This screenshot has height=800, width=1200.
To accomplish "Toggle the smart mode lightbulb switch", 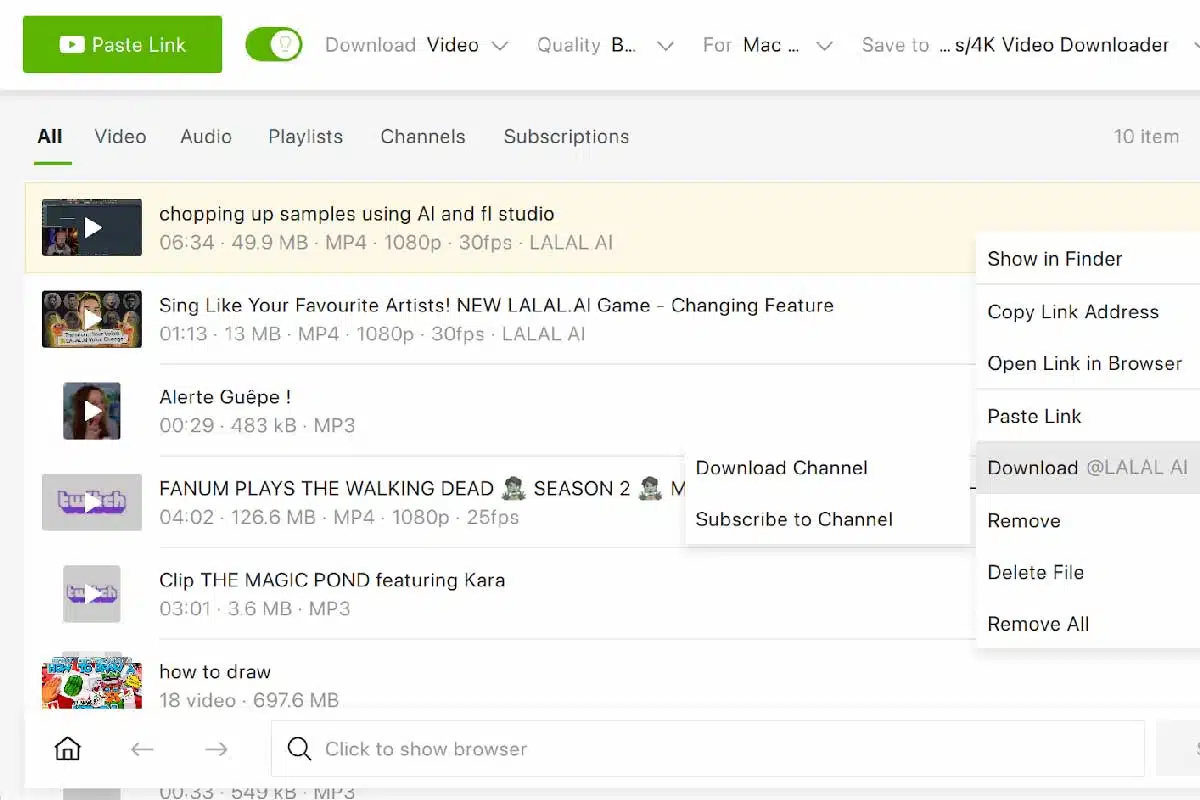I will [x=274, y=45].
